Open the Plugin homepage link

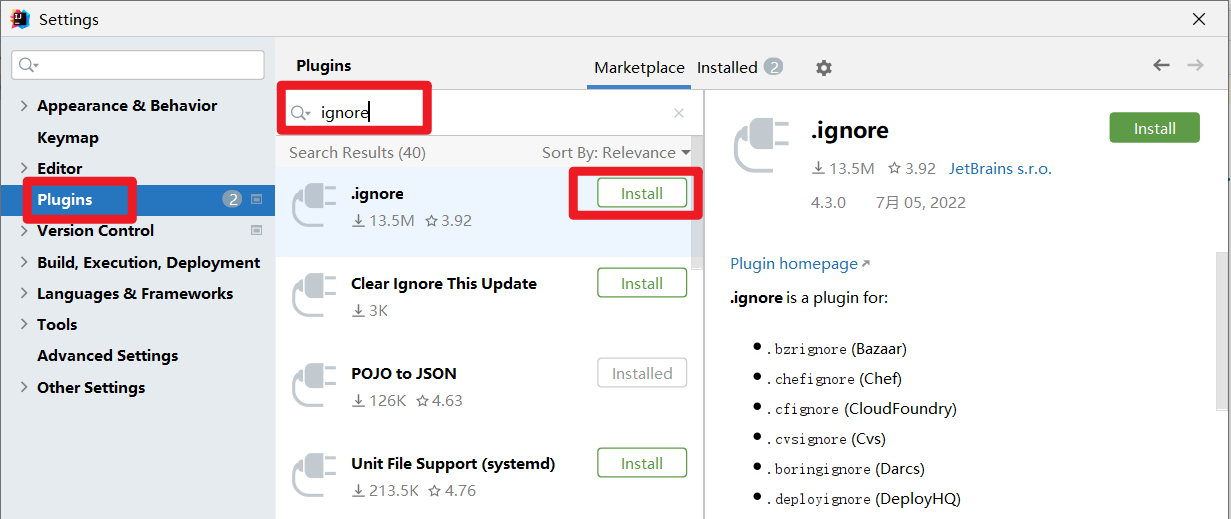click(794, 264)
